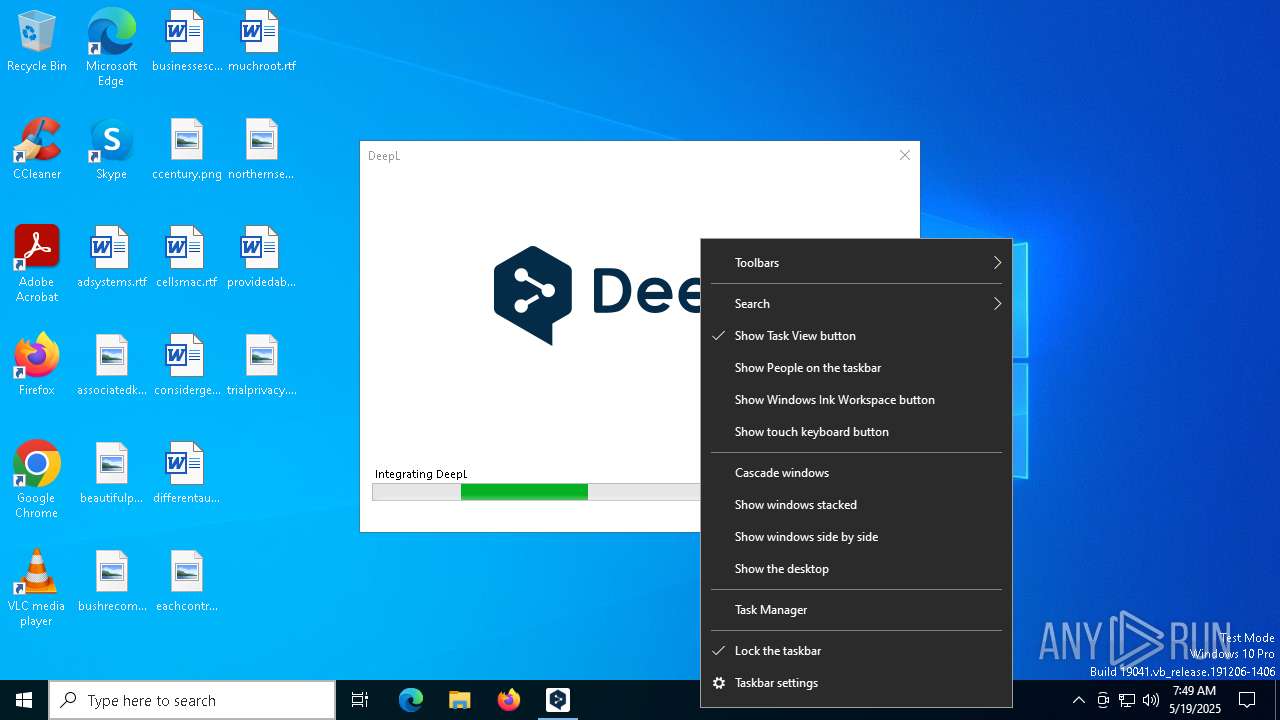The width and height of the screenshot is (1280, 720).
Task: Open Firefox from the taskbar
Action: pyautogui.click(x=509, y=700)
